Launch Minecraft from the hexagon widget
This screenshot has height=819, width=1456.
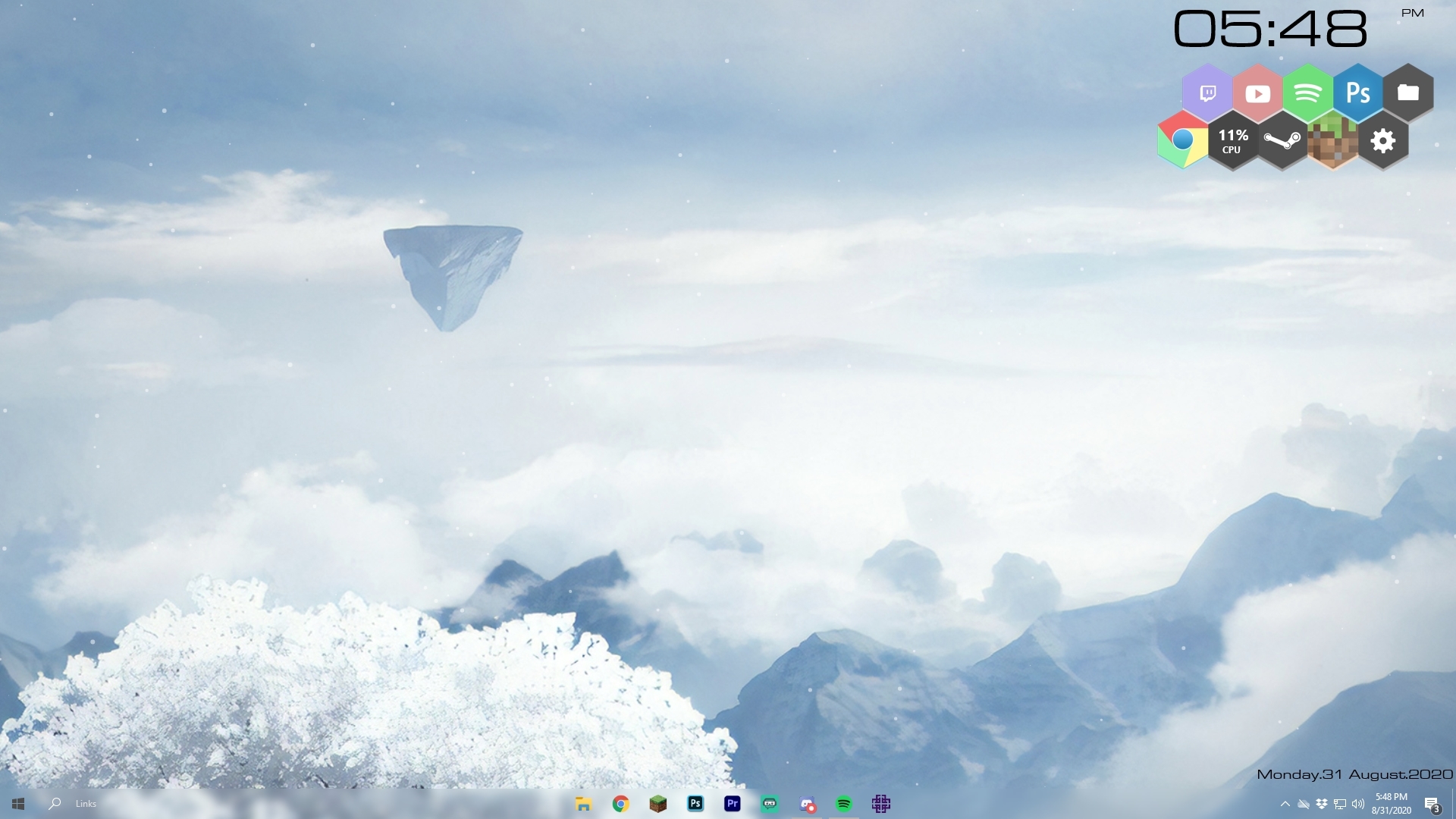point(1332,141)
